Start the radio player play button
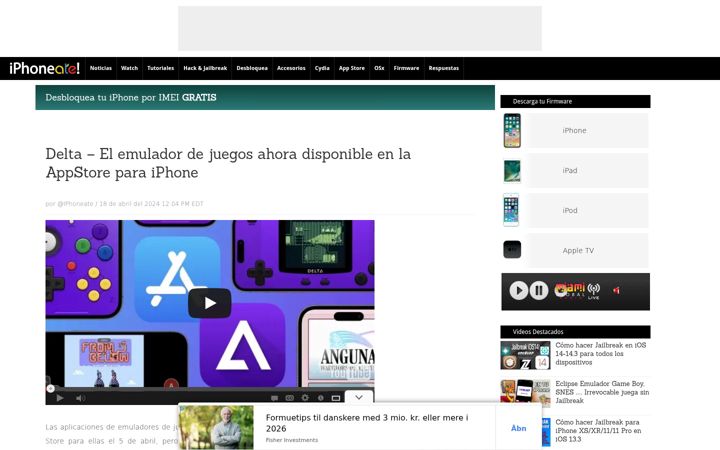Viewport: 720px width, 450px height. 519,290
